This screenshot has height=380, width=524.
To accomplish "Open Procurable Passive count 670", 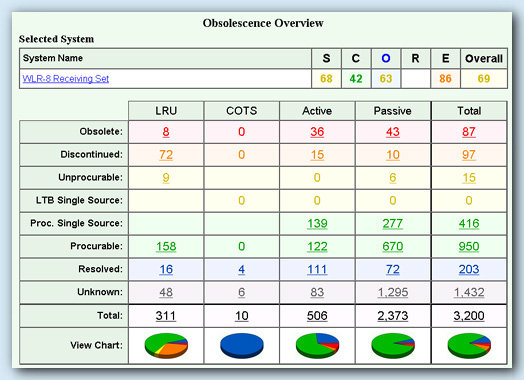I will [x=393, y=247].
